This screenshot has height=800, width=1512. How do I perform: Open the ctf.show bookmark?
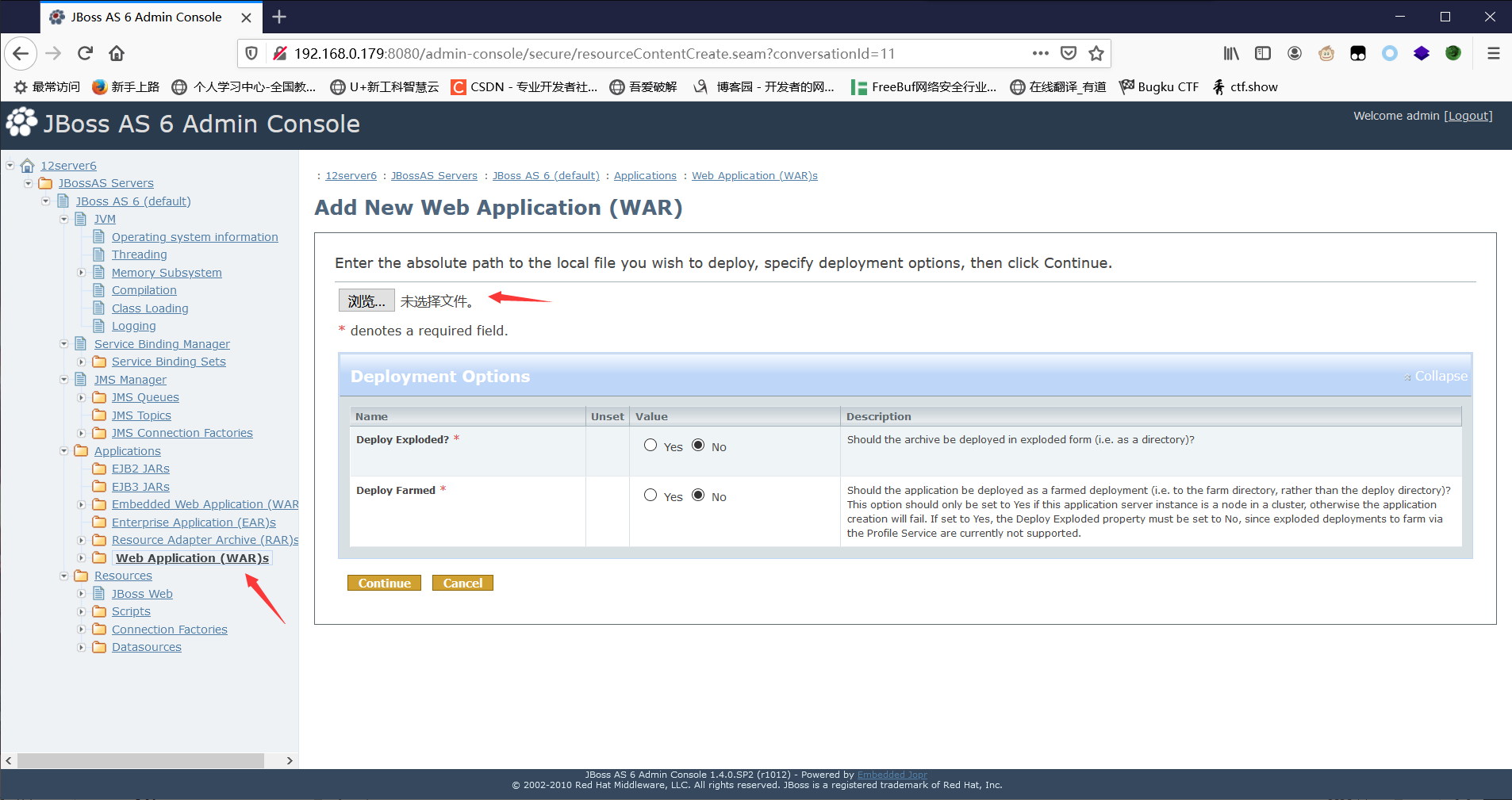[1245, 86]
